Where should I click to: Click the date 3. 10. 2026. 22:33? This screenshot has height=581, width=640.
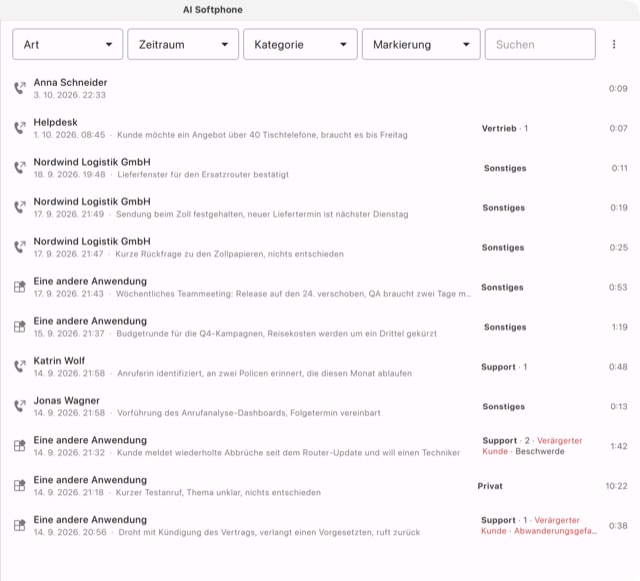pyautogui.click(x=69, y=95)
